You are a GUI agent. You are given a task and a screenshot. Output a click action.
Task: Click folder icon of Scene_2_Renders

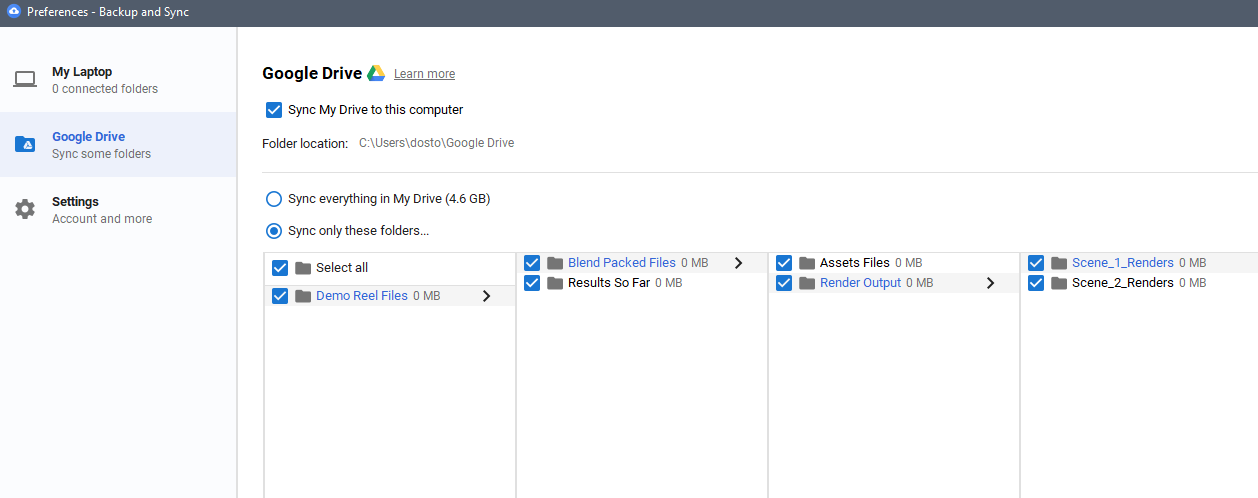[x=1059, y=283]
